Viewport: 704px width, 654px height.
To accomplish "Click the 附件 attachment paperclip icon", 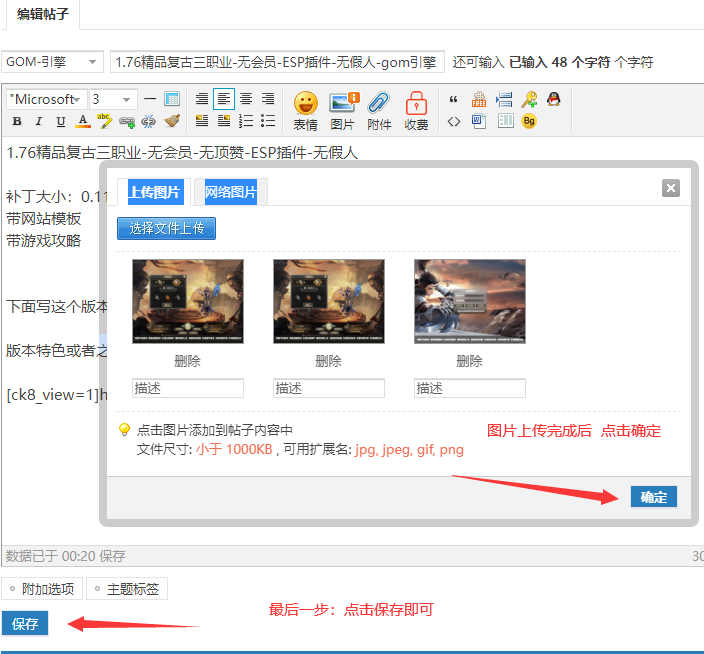I will 379,110.
